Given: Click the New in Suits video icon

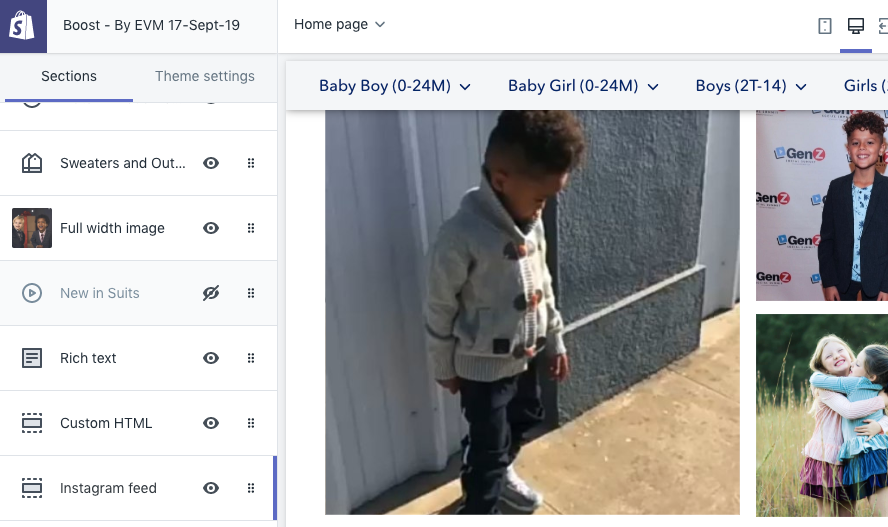Looking at the screenshot, I should pyautogui.click(x=32, y=293).
